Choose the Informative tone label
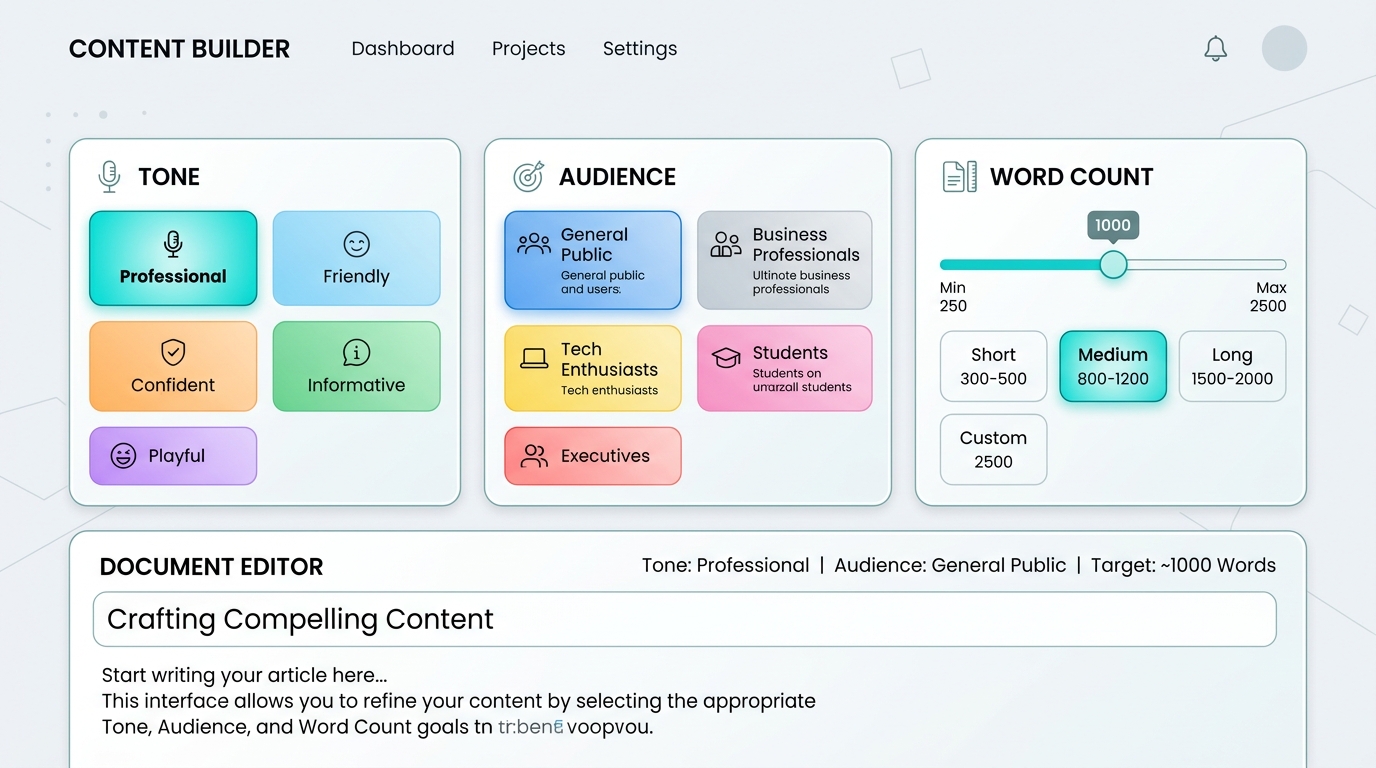1376x768 pixels. [x=356, y=385]
